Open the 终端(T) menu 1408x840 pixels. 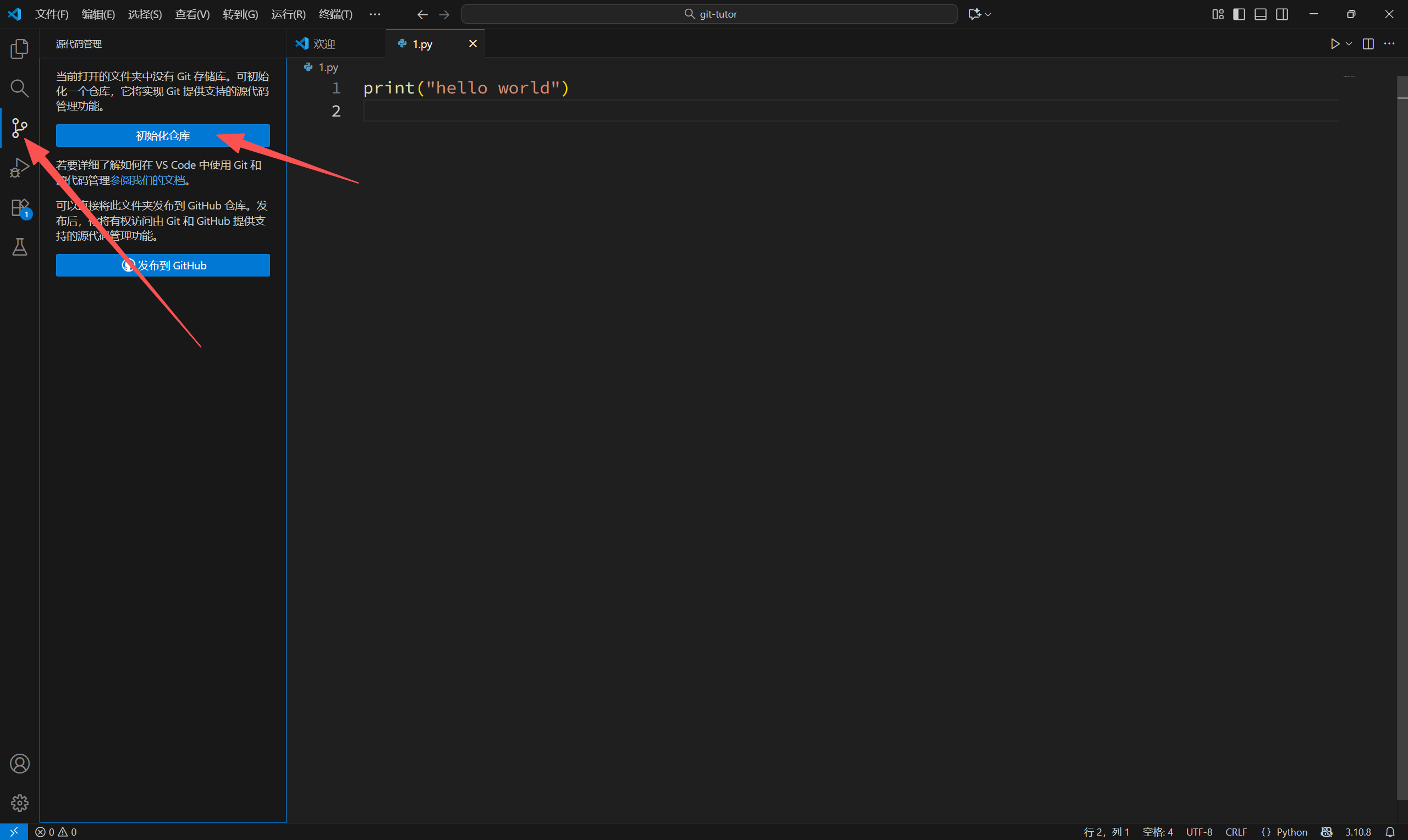click(335, 14)
